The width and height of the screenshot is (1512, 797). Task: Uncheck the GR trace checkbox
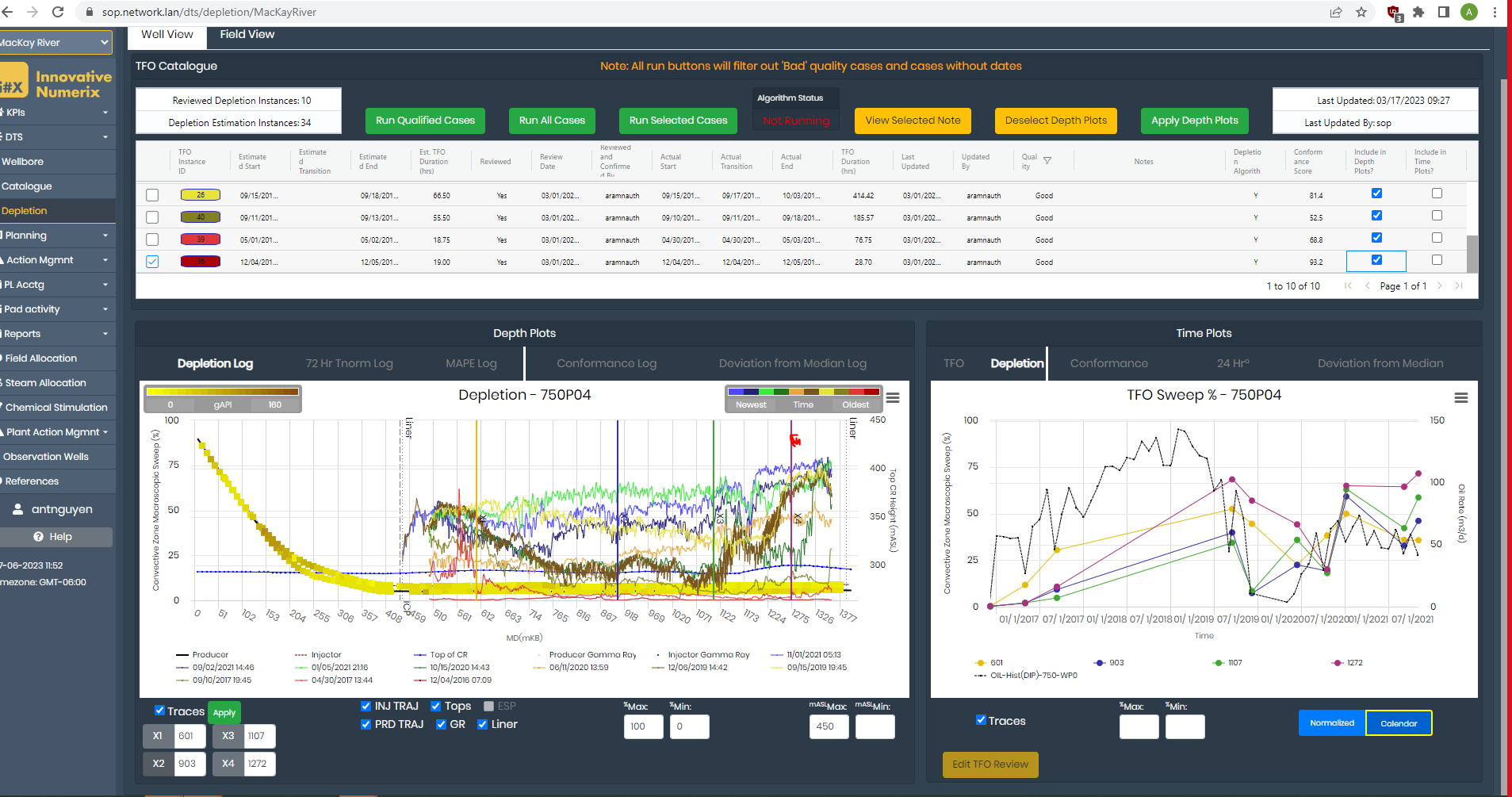[441, 724]
